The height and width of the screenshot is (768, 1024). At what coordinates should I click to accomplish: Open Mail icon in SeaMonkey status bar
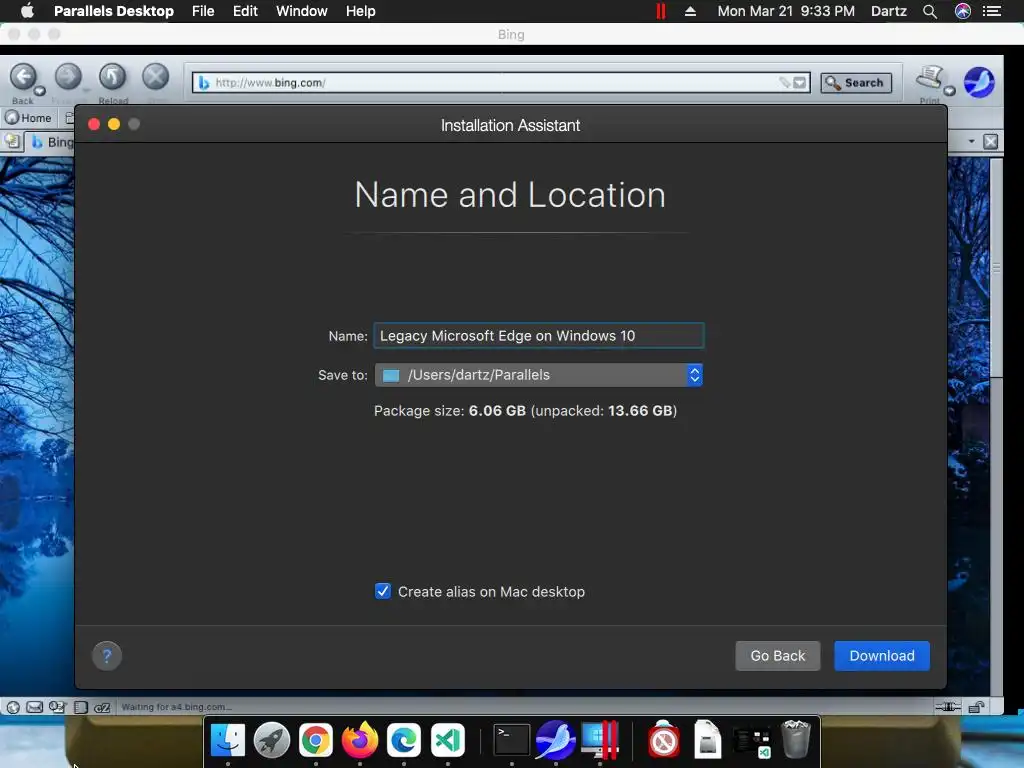(35, 707)
